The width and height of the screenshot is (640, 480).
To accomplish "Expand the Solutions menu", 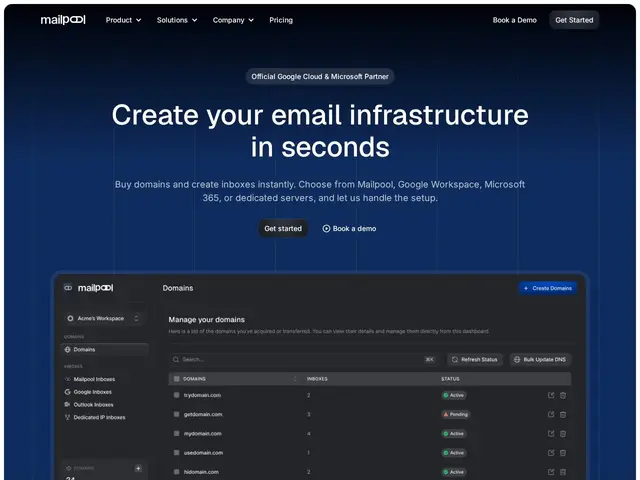I will click(177, 20).
